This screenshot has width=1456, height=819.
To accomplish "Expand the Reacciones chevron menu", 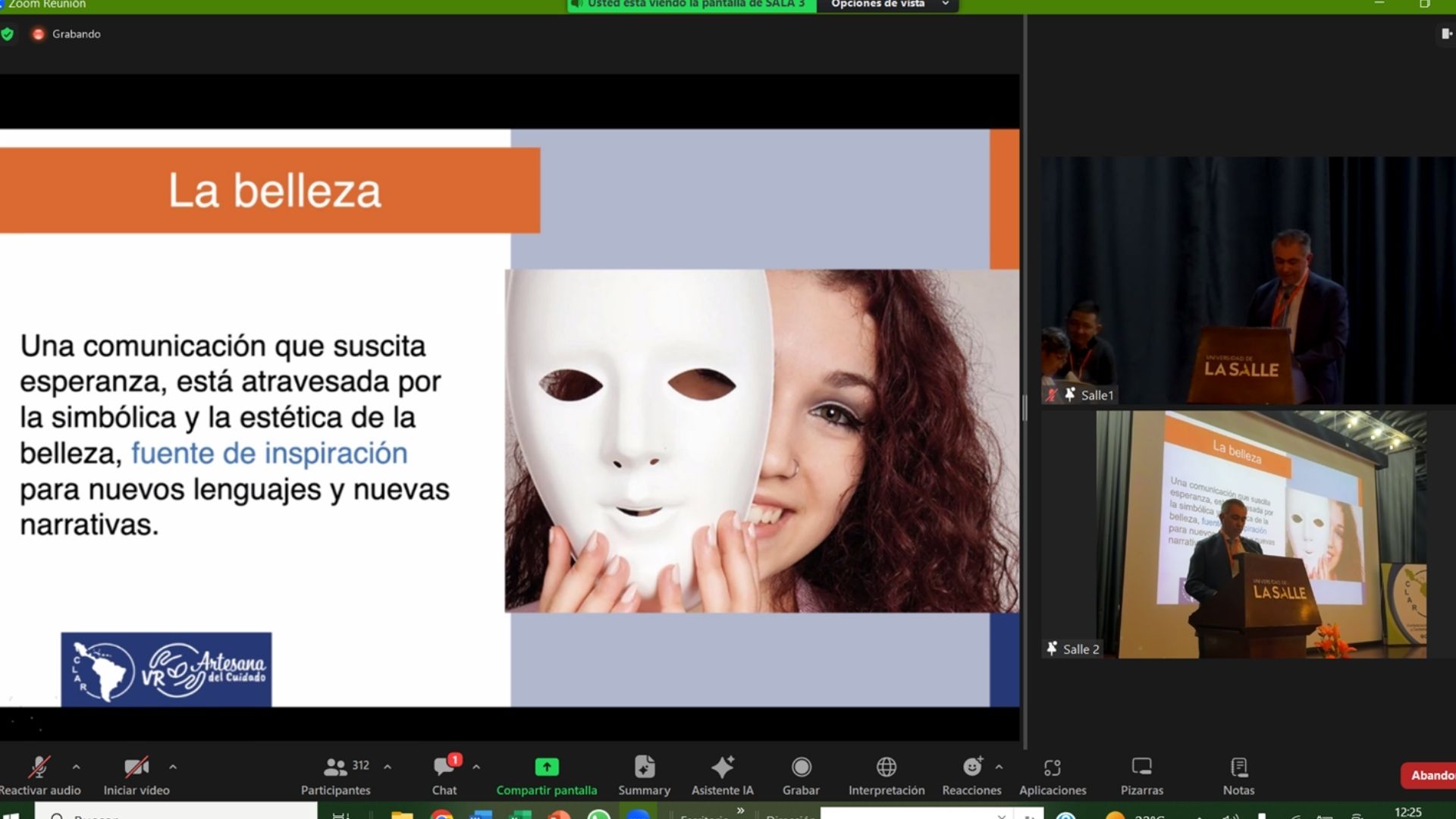I will tap(999, 767).
